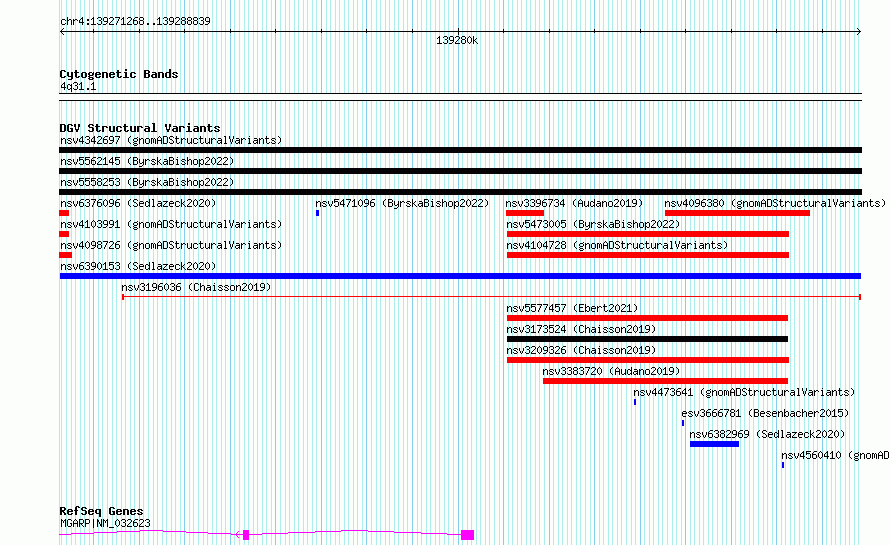
Task: Select the 4q31.1 band label
Action: point(78,87)
